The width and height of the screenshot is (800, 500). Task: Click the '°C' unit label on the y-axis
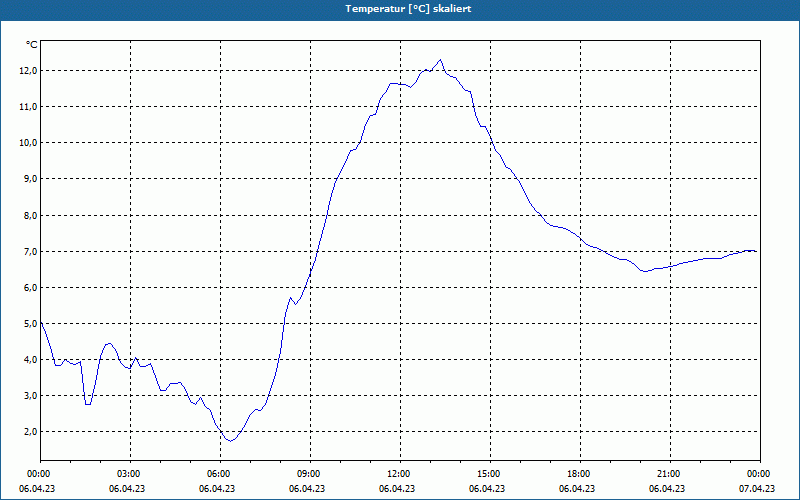32,45
